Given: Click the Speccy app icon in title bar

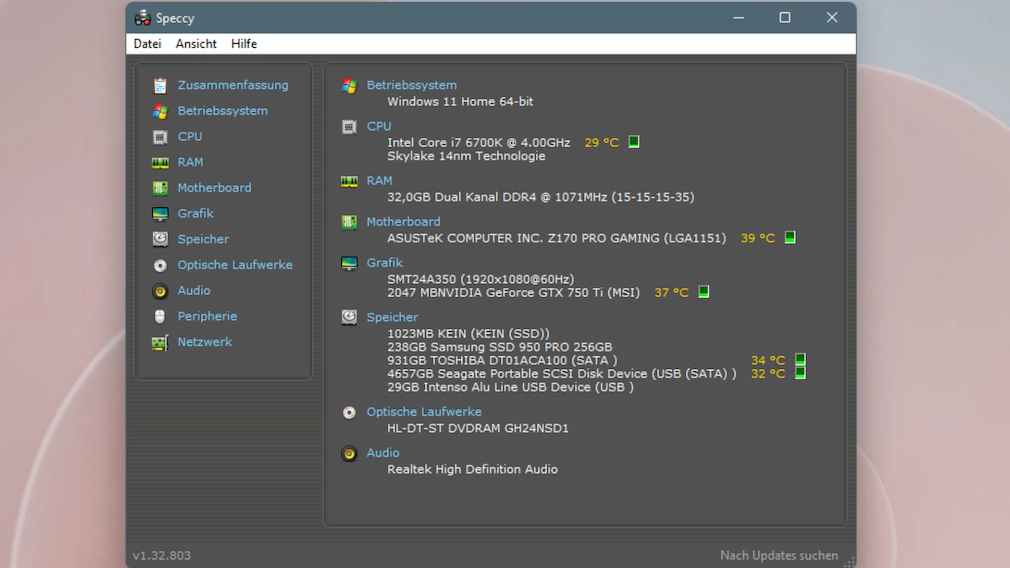Looking at the screenshot, I should tap(143, 18).
